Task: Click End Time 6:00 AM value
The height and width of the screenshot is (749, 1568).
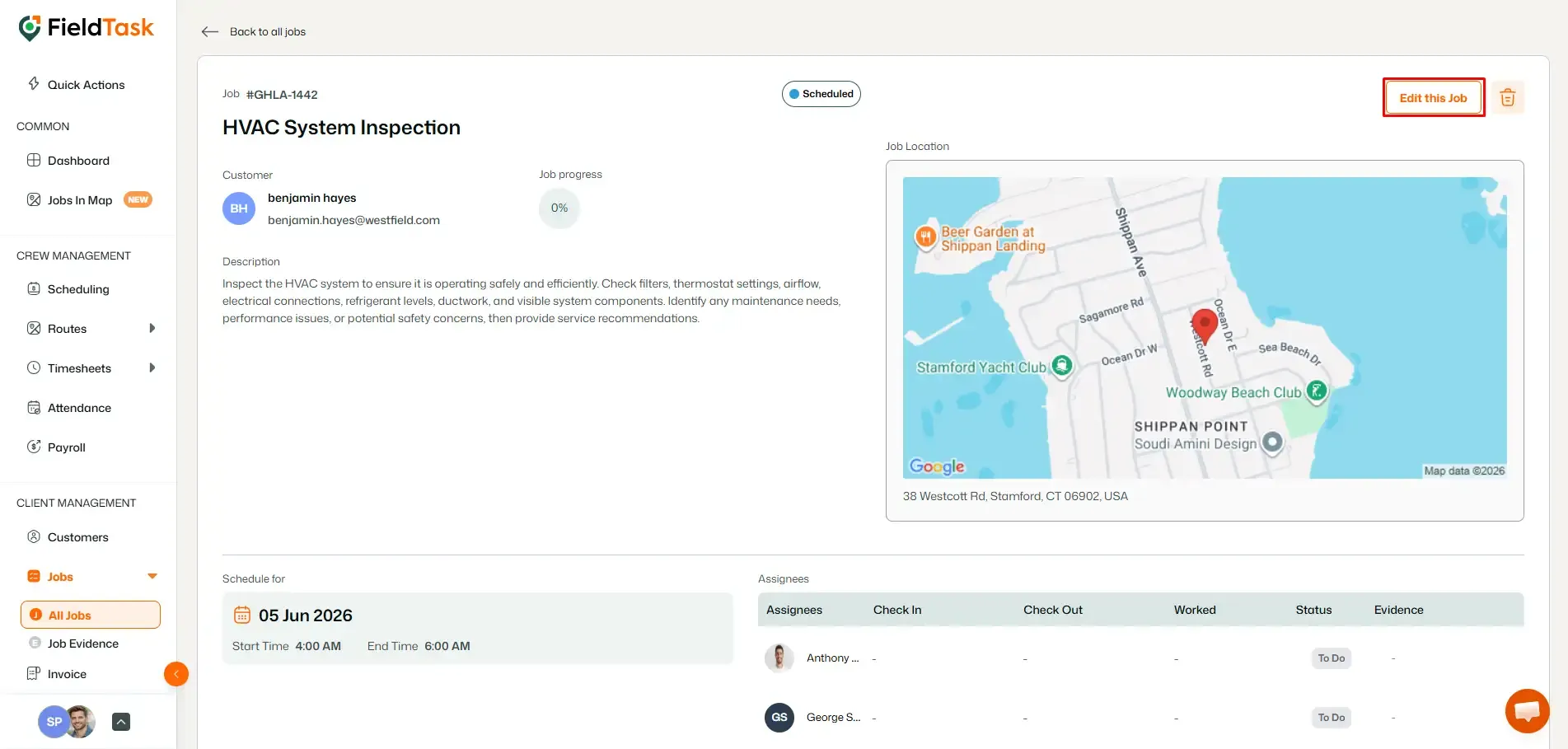Action: tap(447, 646)
